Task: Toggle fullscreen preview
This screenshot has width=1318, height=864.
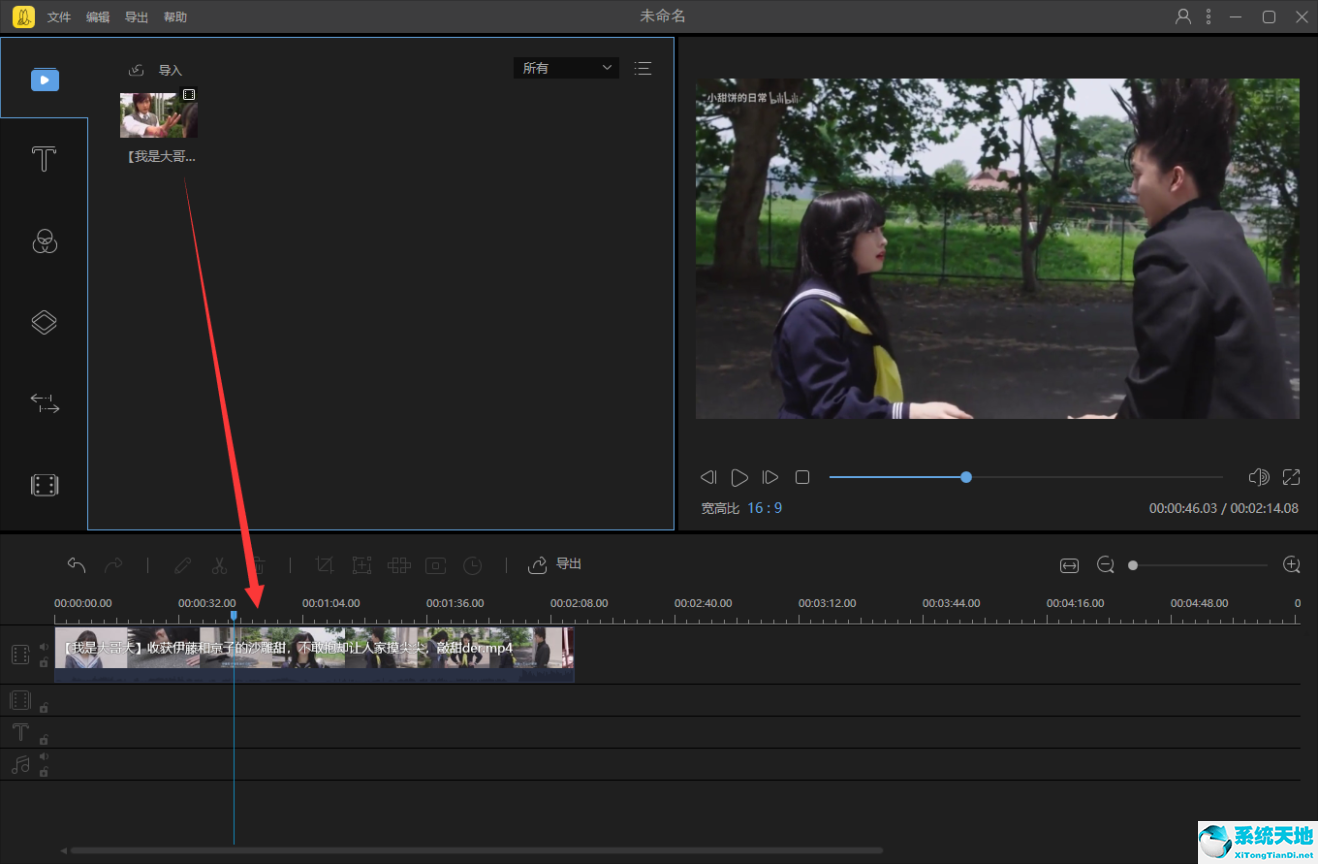Action: (1291, 477)
